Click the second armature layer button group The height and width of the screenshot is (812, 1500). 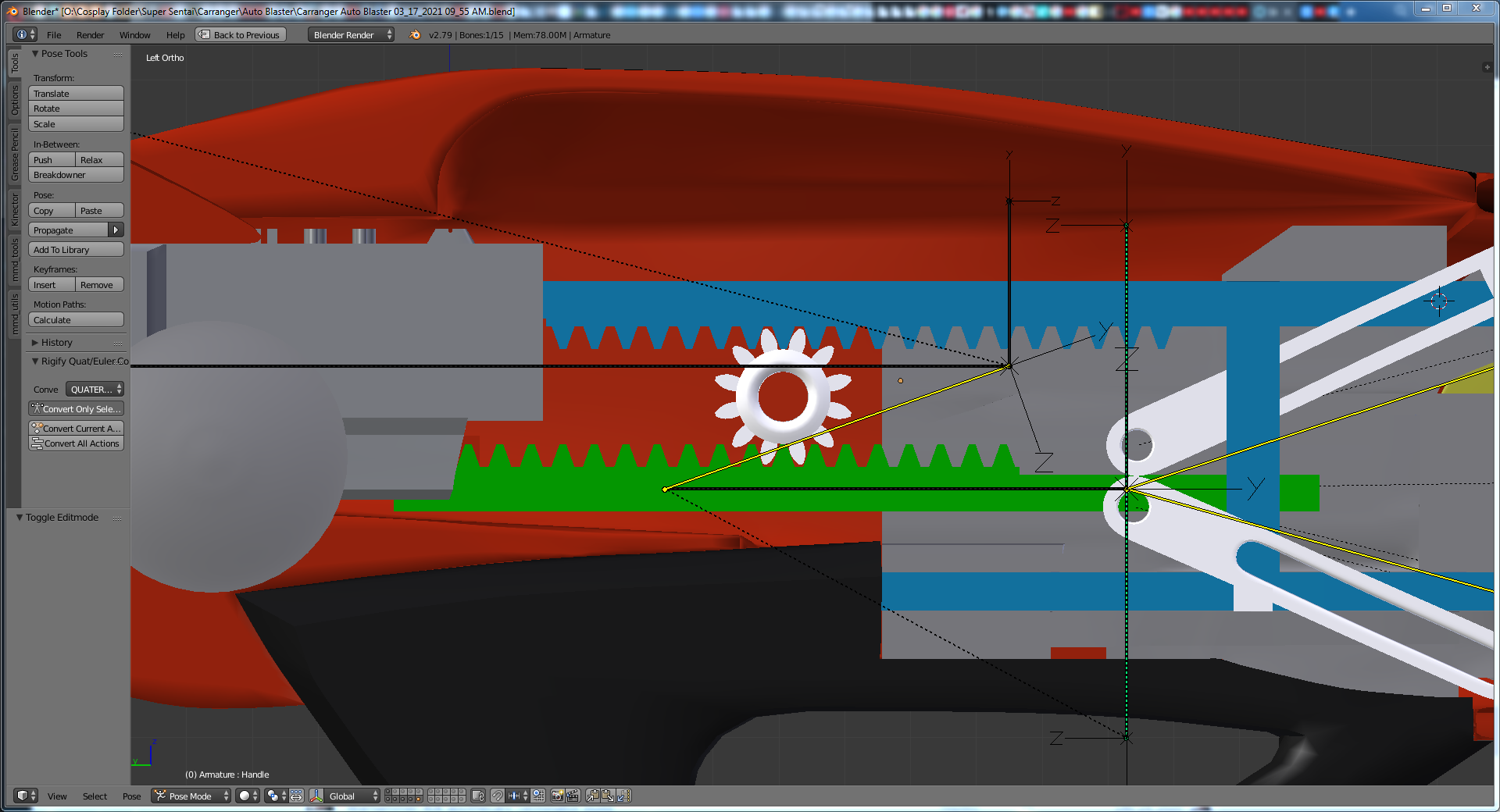tap(447, 796)
